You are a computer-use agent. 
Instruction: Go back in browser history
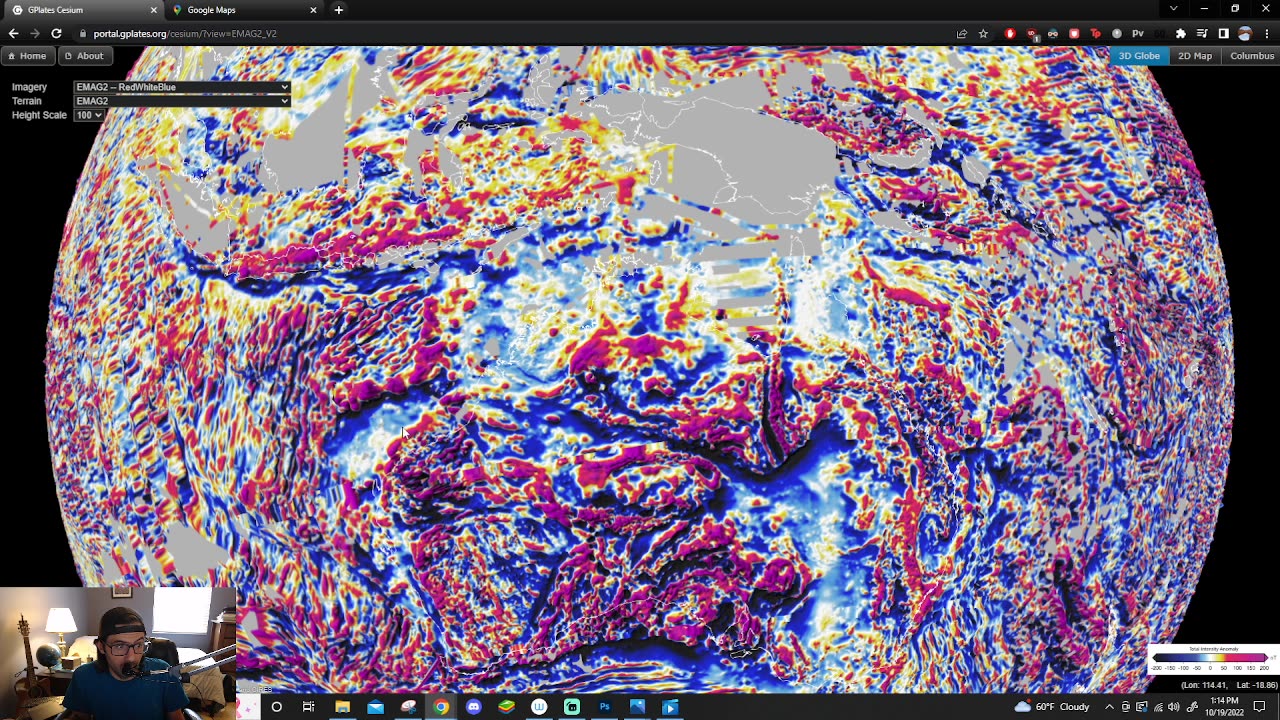pos(13,33)
